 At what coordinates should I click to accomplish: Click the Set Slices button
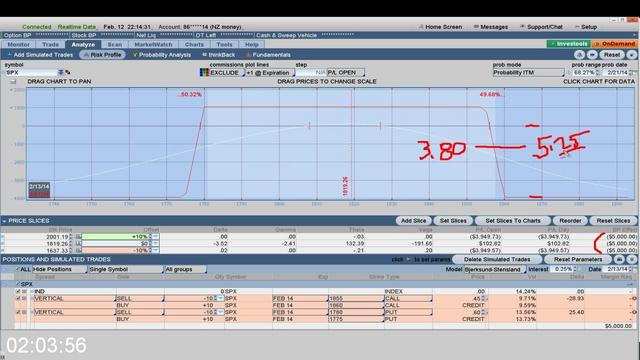click(453, 220)
